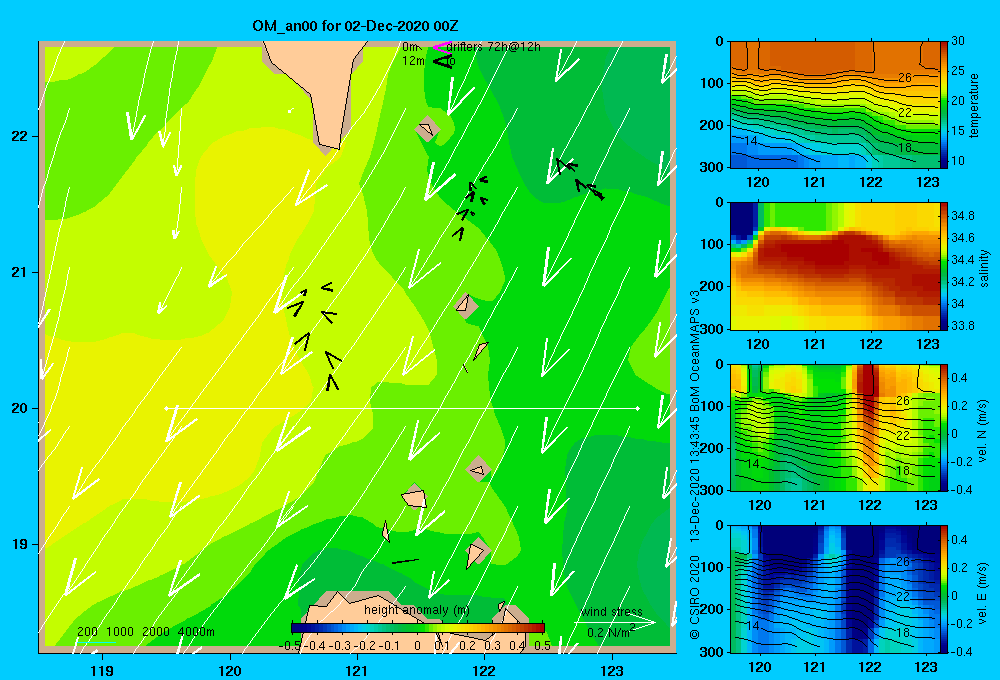Open the temperature section plot
The image size is (1000, 680).
click(x=834, y=105)
